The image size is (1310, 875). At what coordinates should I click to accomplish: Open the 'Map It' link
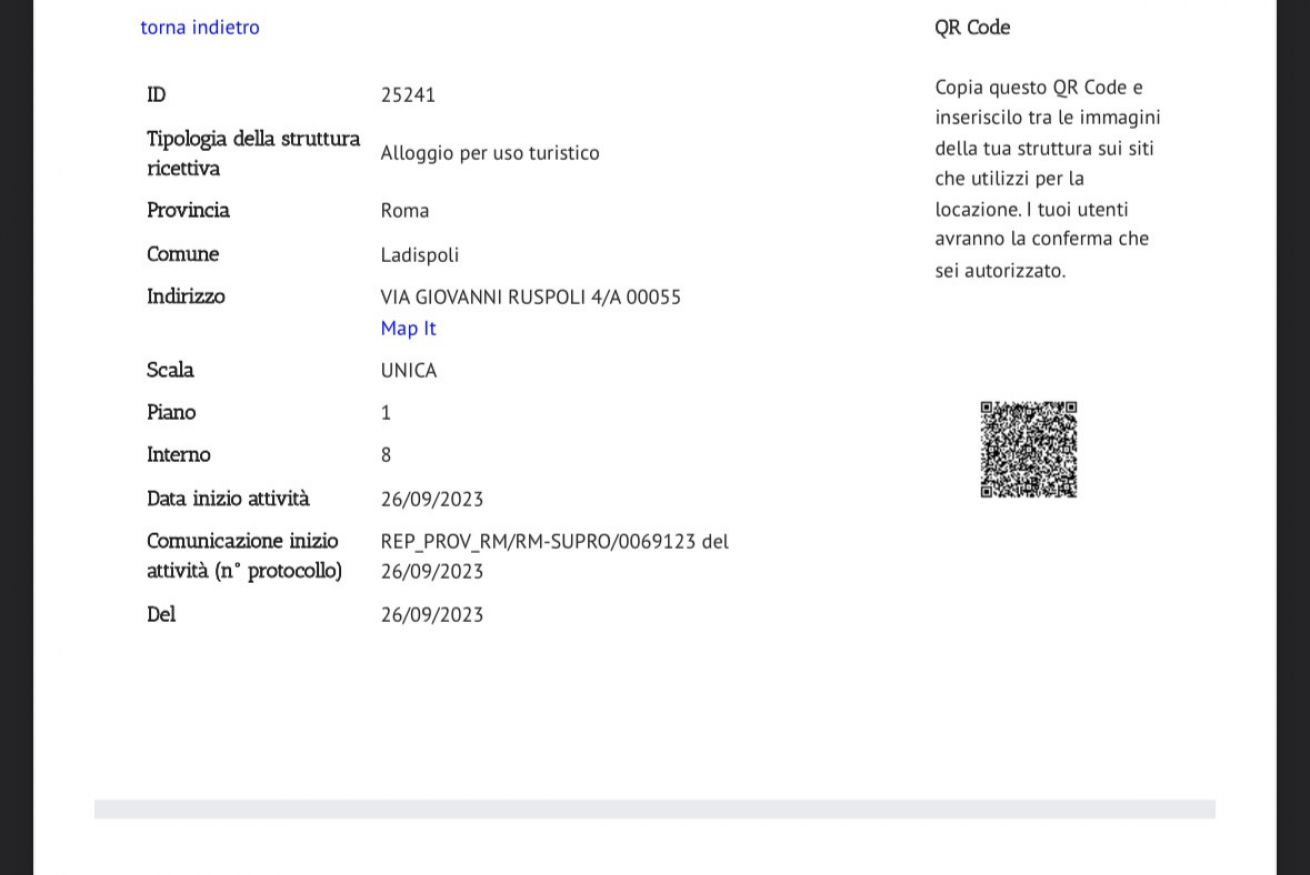tap(408, 328)
